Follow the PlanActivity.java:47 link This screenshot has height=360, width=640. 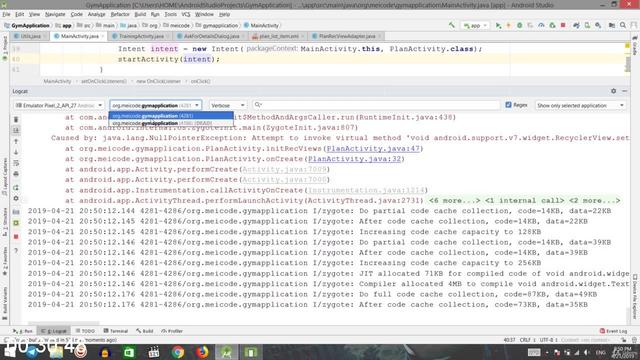tap(373, 149)
